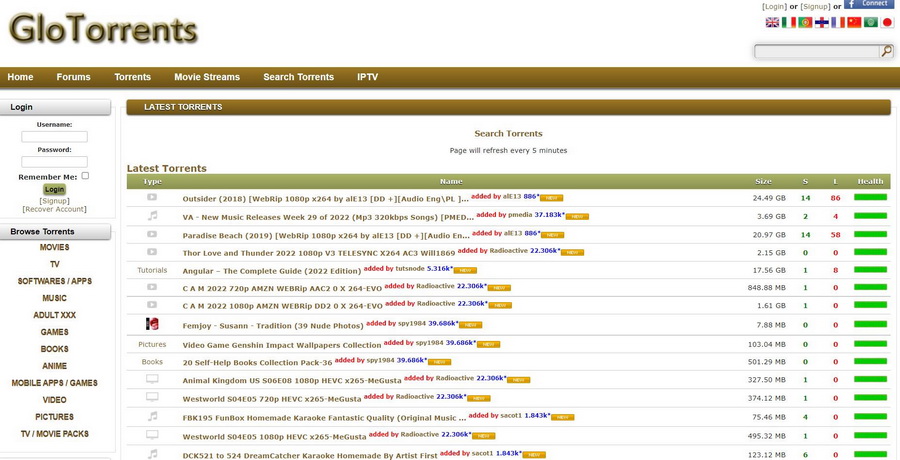Select the Portuguese flag icon
The width and height of the screenshot is (900, 460).
[805, 22]
